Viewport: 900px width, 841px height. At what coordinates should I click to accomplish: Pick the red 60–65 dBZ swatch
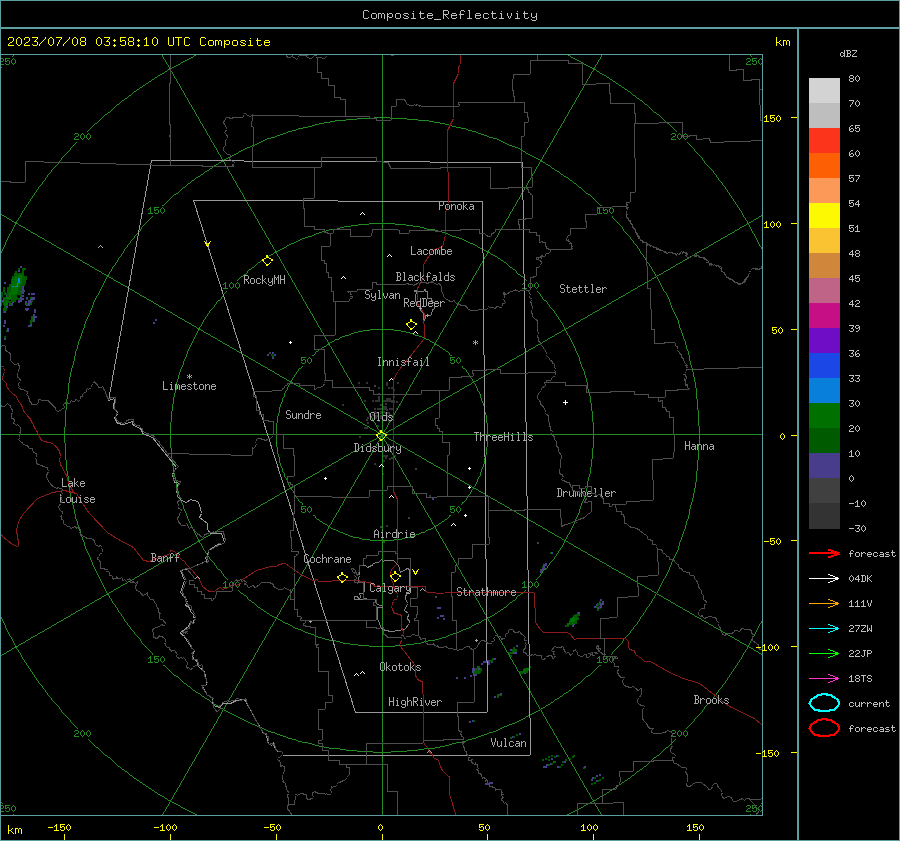pos(824,141)
